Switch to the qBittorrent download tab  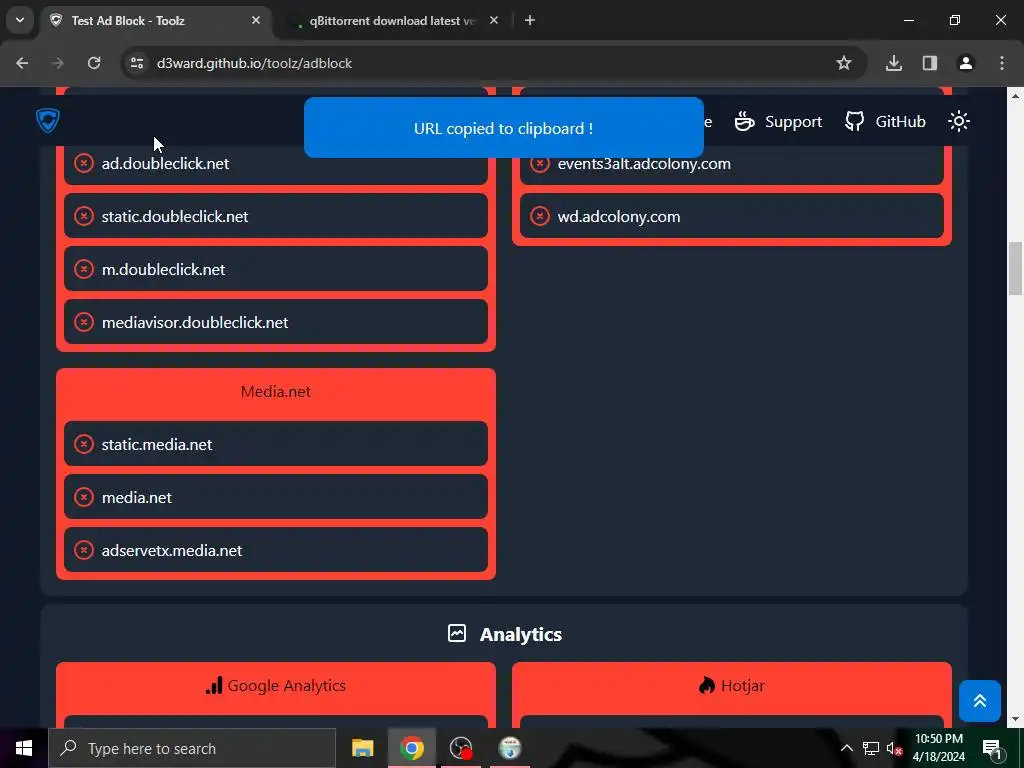pos(391,21)
